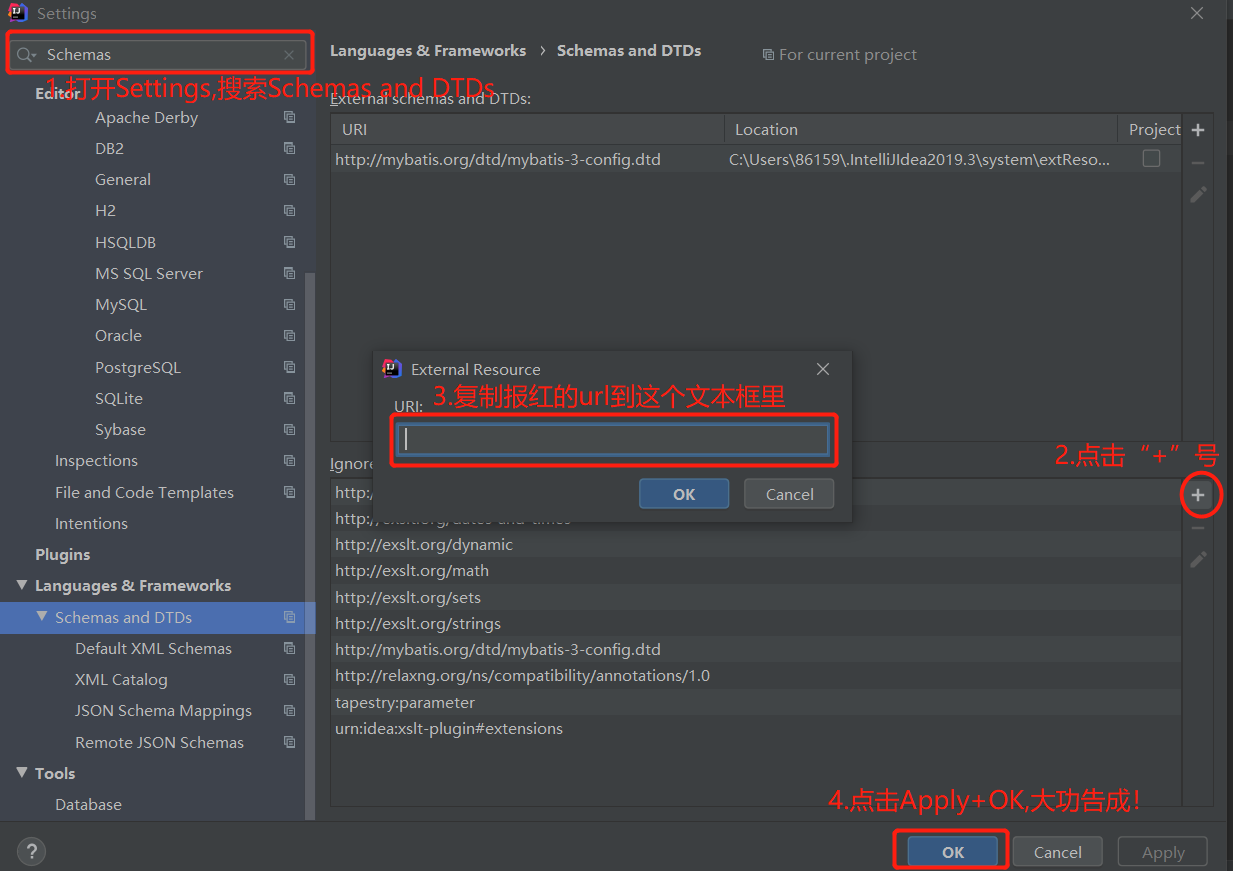Add an external schema with top plus icon
This screenshot has height=871, width=1233.
coord(1198,130)
